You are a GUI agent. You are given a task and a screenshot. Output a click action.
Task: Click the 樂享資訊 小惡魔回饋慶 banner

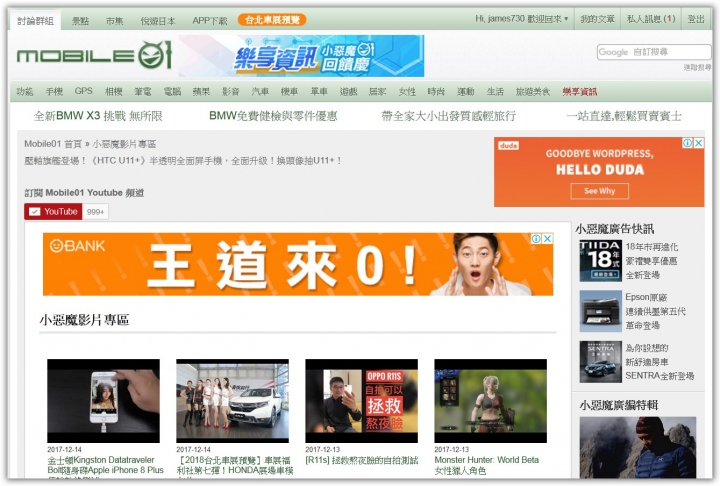[301, 56]
